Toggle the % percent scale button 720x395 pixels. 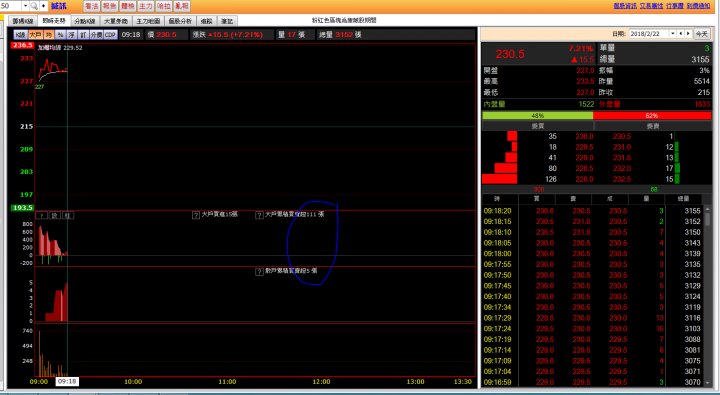(x=60, y=34)
